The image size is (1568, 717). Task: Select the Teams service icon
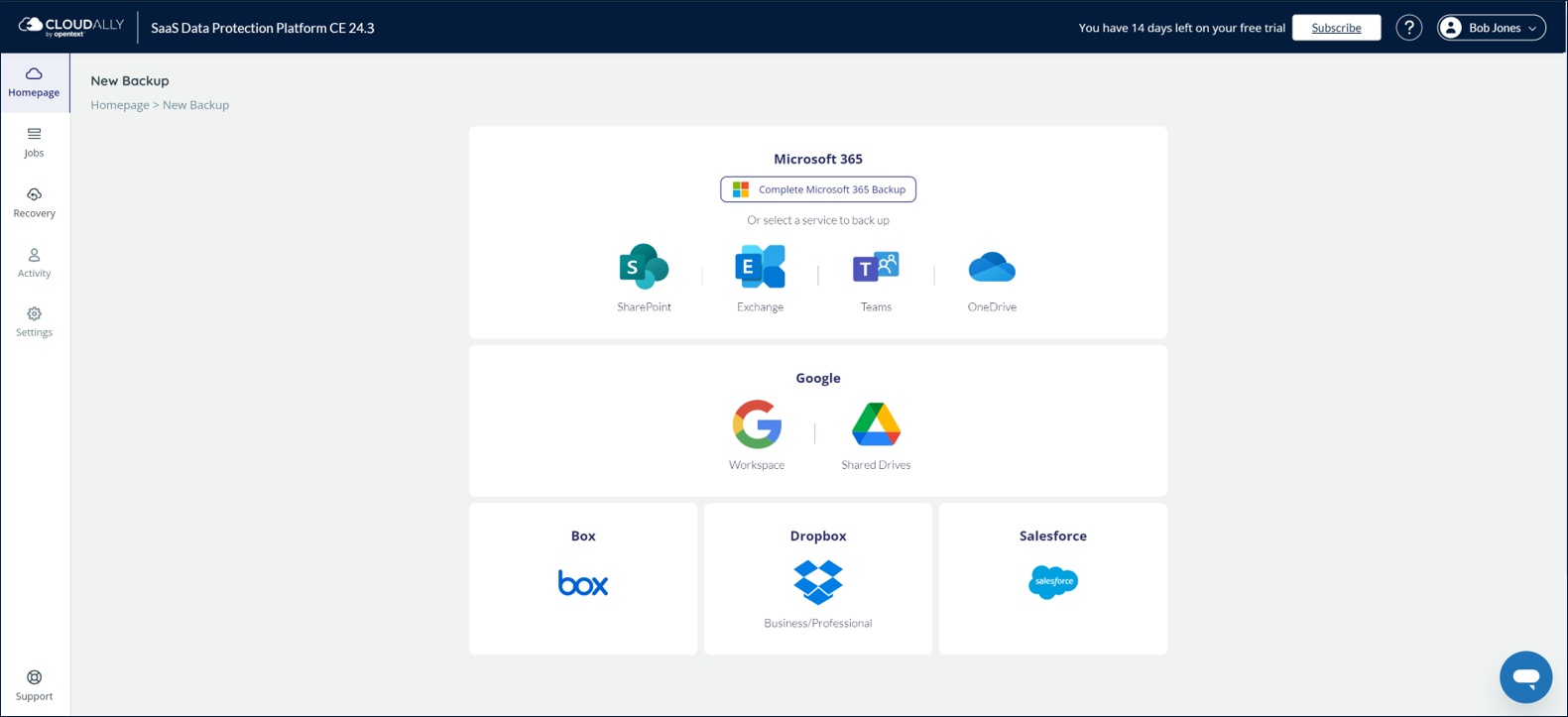click(876, 267)
